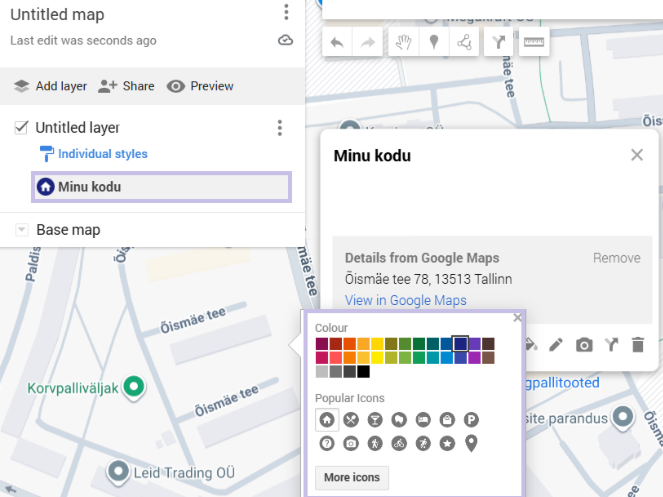This screenshot has height=497, width=663.
Task: Open the Untitled map three-dot menu
Action: pos(286,12)
